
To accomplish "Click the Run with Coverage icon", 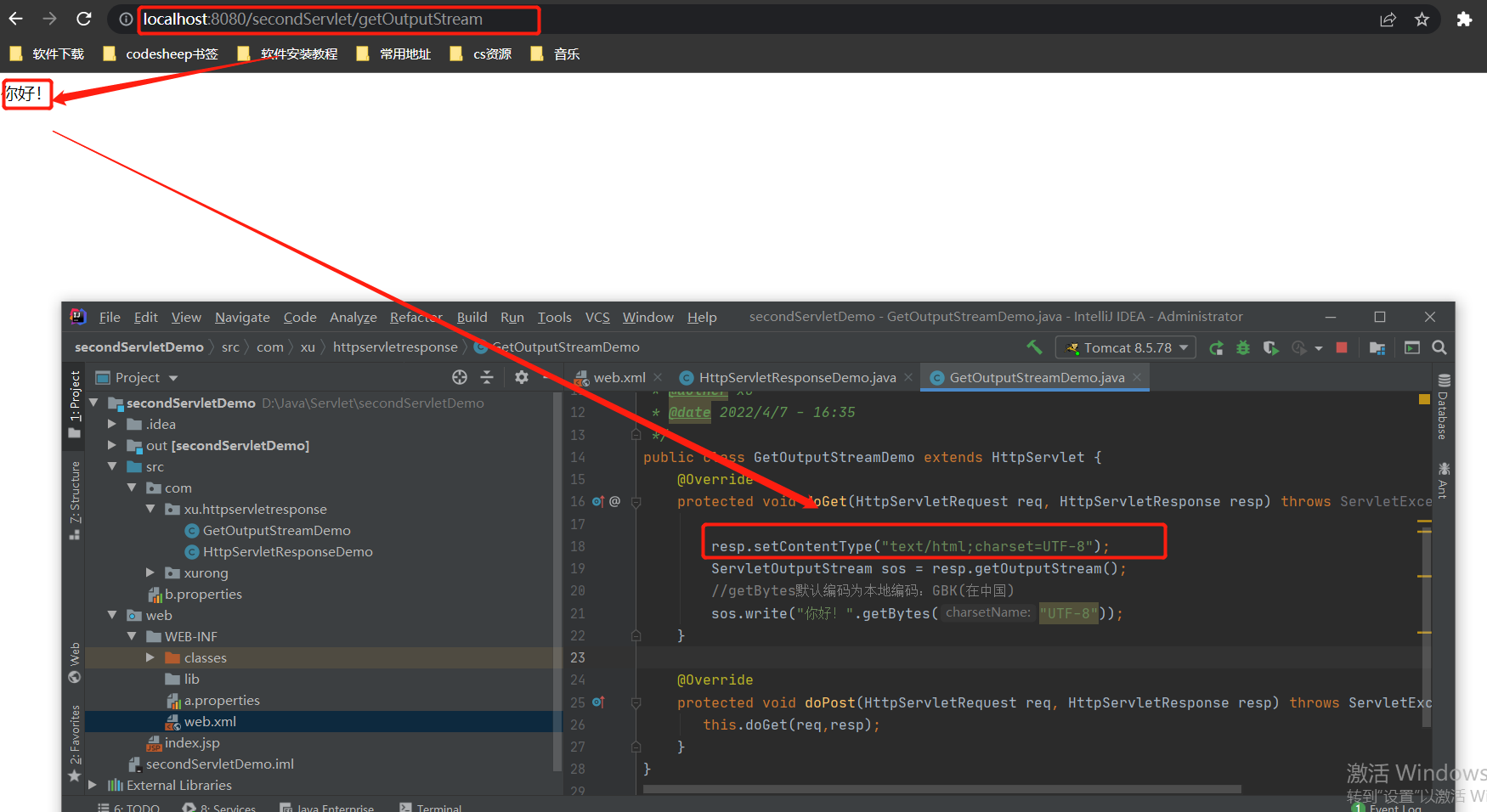I will (x=1270, y=347).
